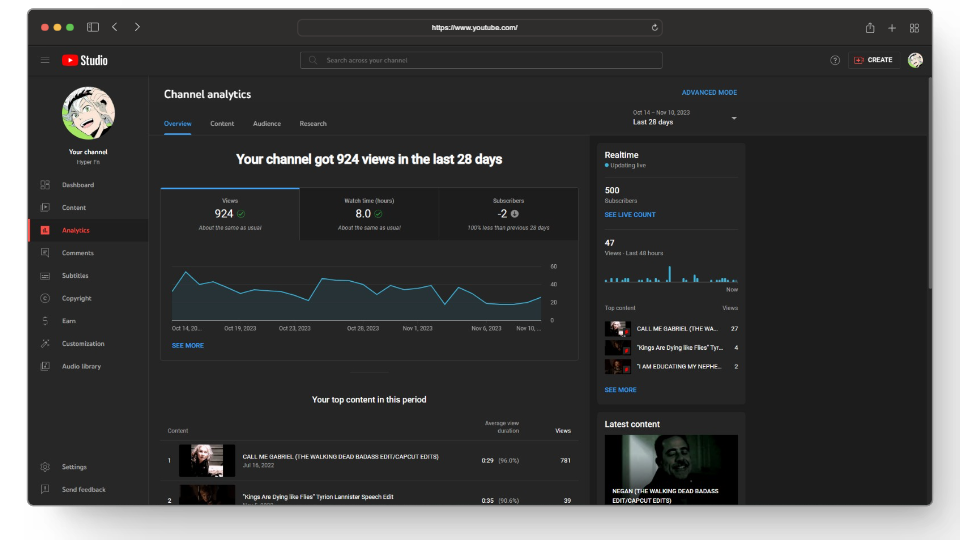Open Settings gear in the sidebar
960x540 pixels.
coord(45,467)
